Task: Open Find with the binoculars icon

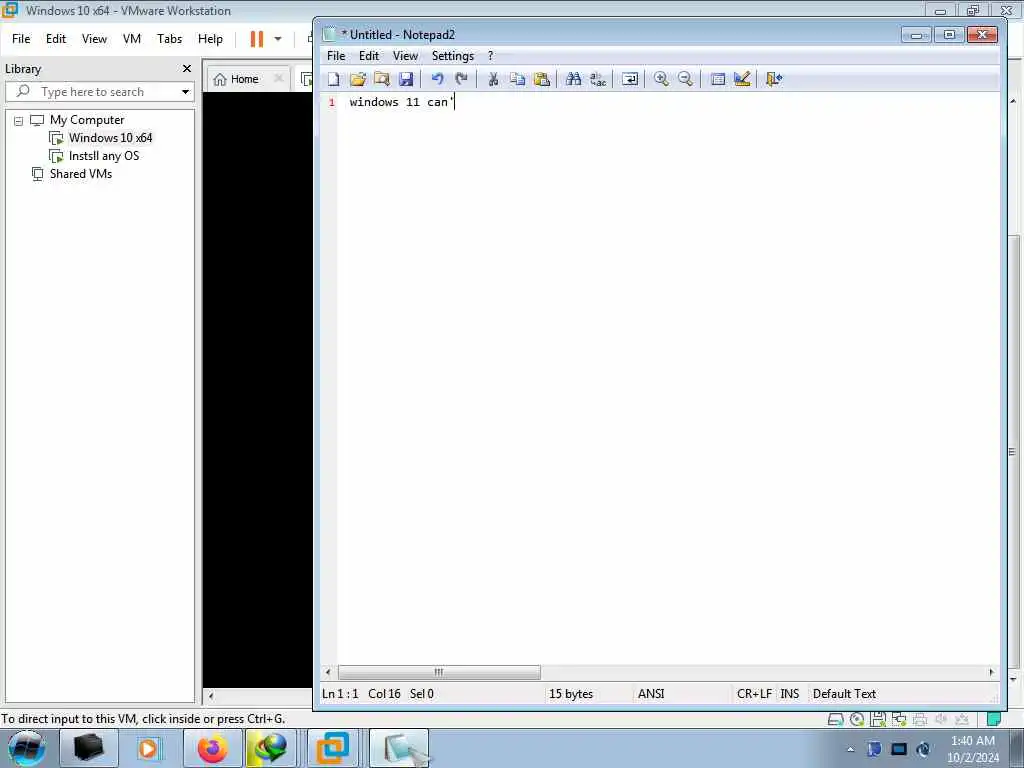Action: pyautogui.click(x=573, y=79)
